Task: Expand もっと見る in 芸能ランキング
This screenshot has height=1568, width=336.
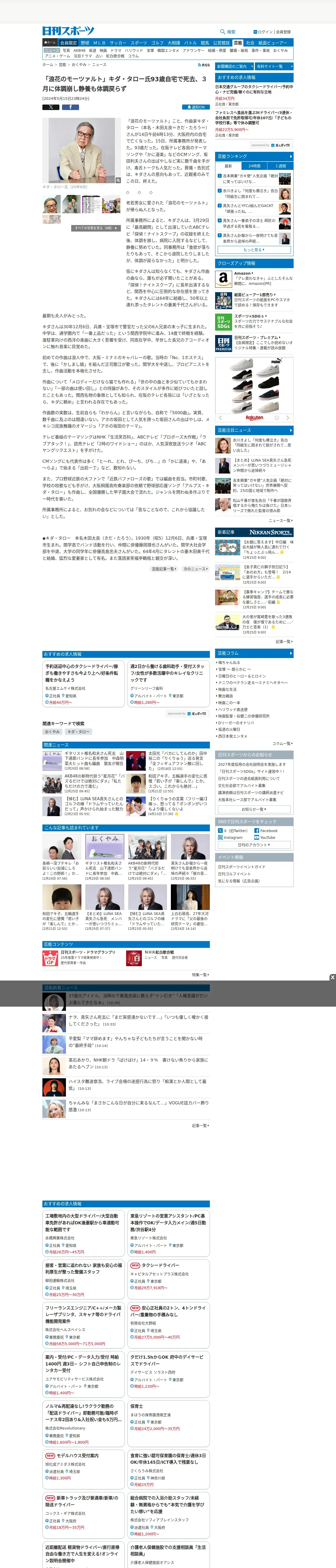Action: 254,250
